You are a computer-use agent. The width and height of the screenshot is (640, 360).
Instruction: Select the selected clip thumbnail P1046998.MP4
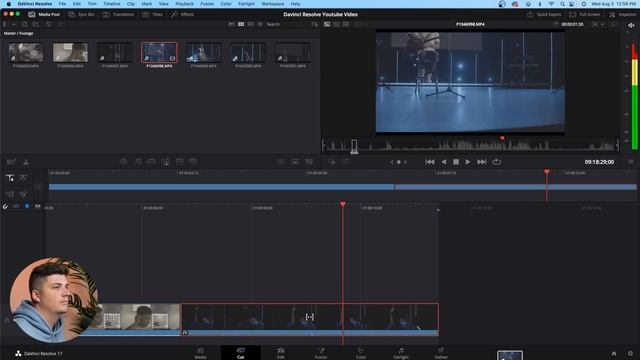pyautogui.click(x=159, y=52)
